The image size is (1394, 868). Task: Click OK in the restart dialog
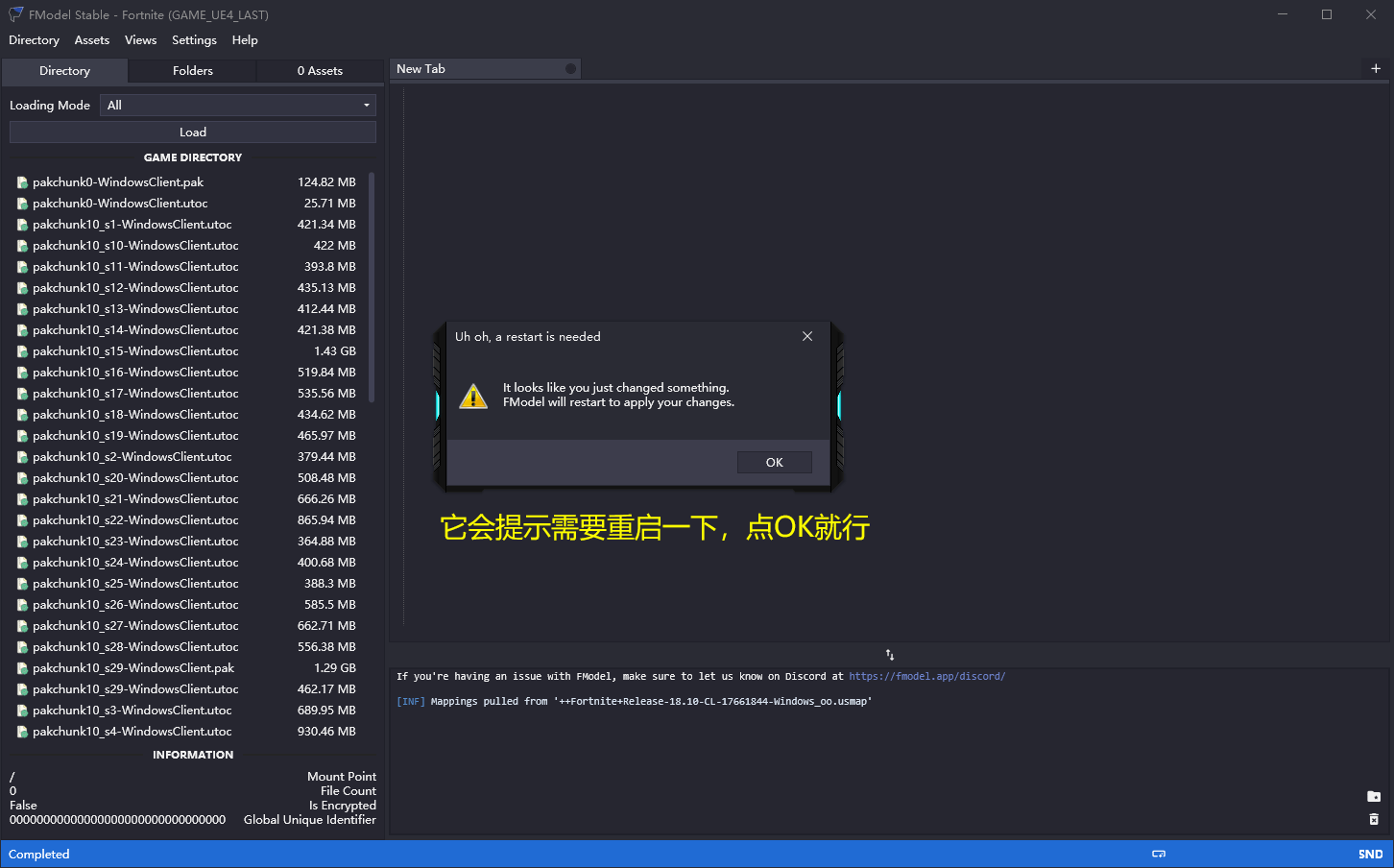point(774,463)
